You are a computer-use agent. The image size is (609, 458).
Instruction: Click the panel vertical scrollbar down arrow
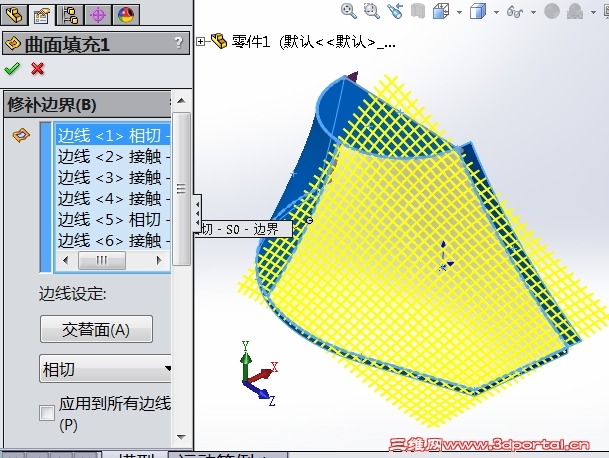[x=181, y=437]
